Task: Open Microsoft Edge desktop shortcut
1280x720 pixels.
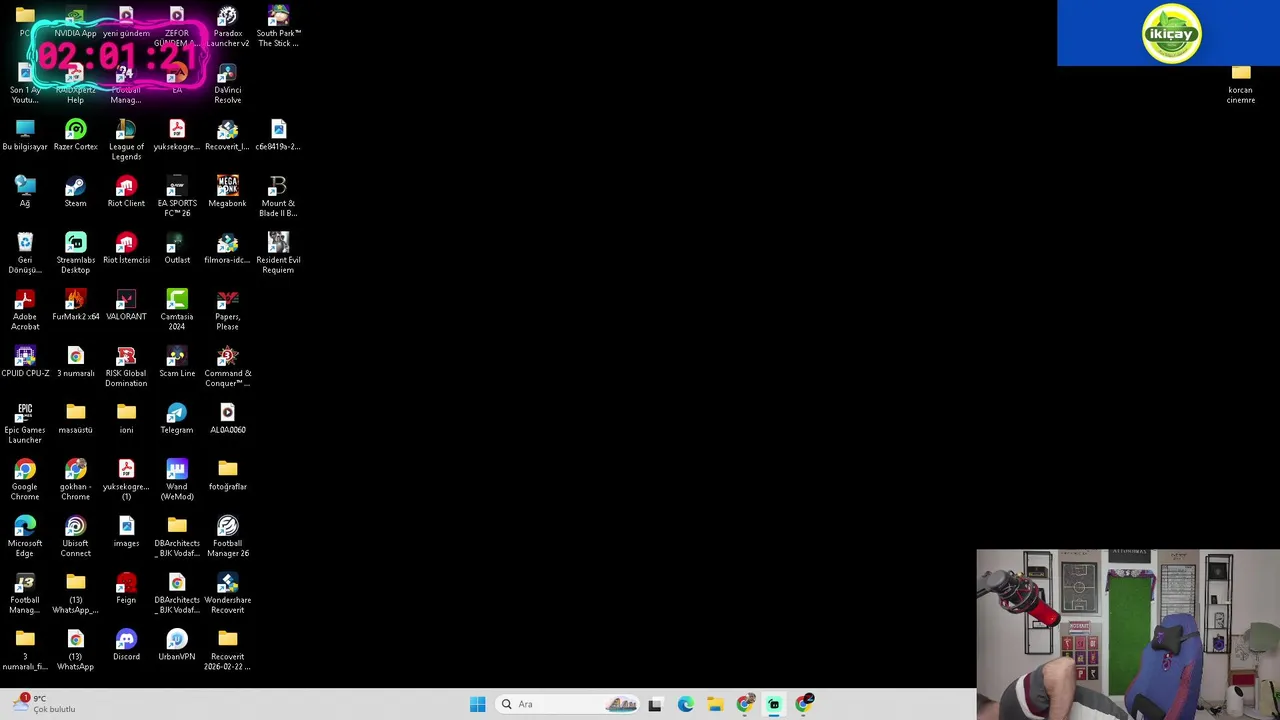Action: tap(25, 537)
